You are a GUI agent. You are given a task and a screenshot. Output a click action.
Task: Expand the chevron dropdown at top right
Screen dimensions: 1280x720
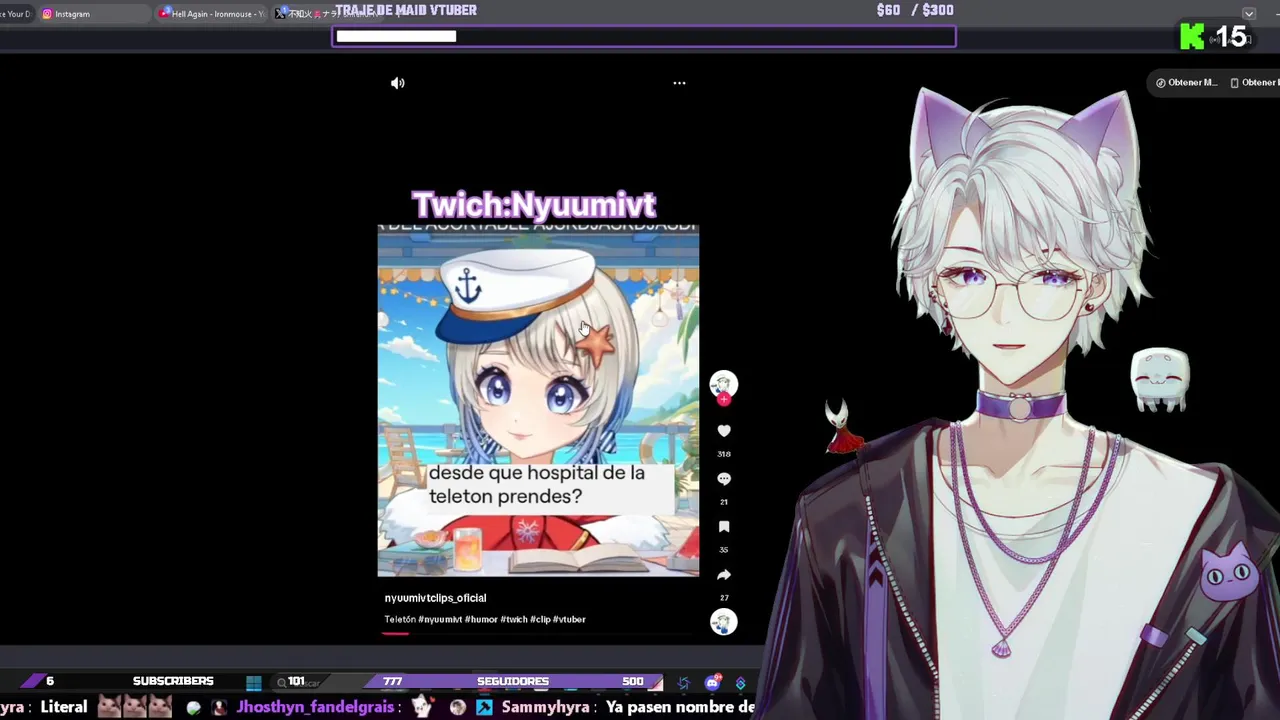1249,14
